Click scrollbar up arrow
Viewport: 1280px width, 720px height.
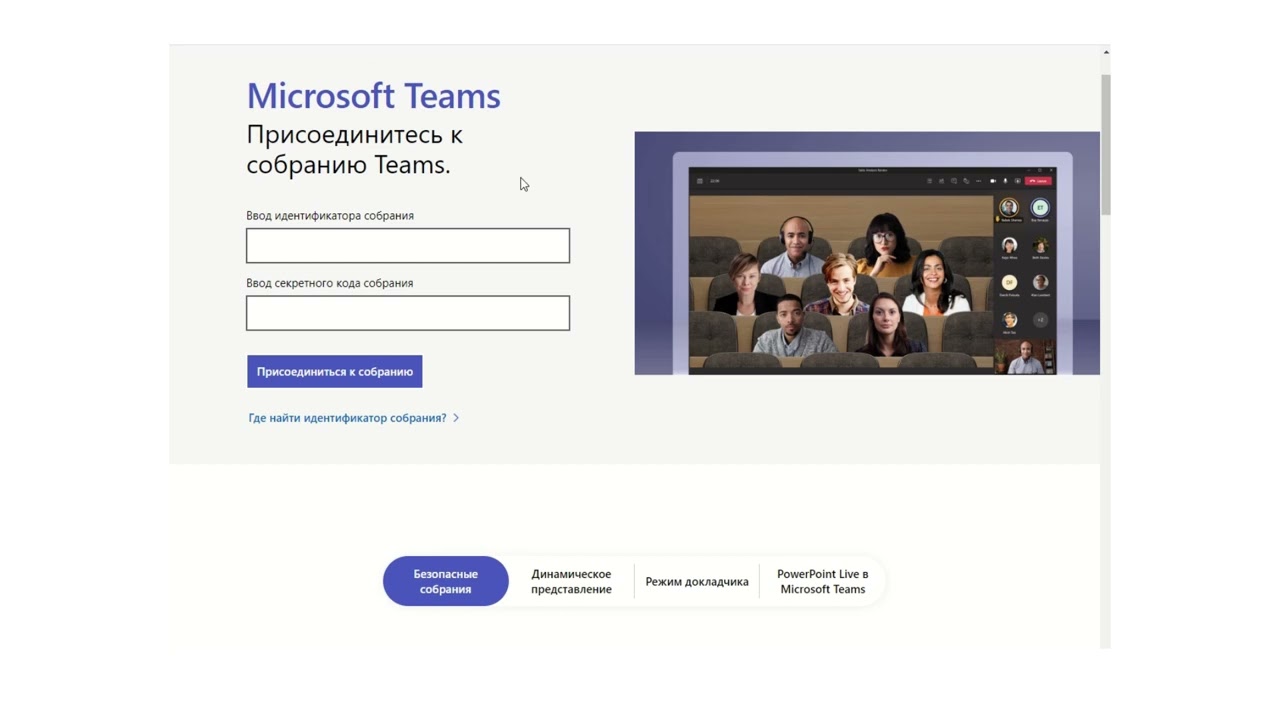point(1106,52)
